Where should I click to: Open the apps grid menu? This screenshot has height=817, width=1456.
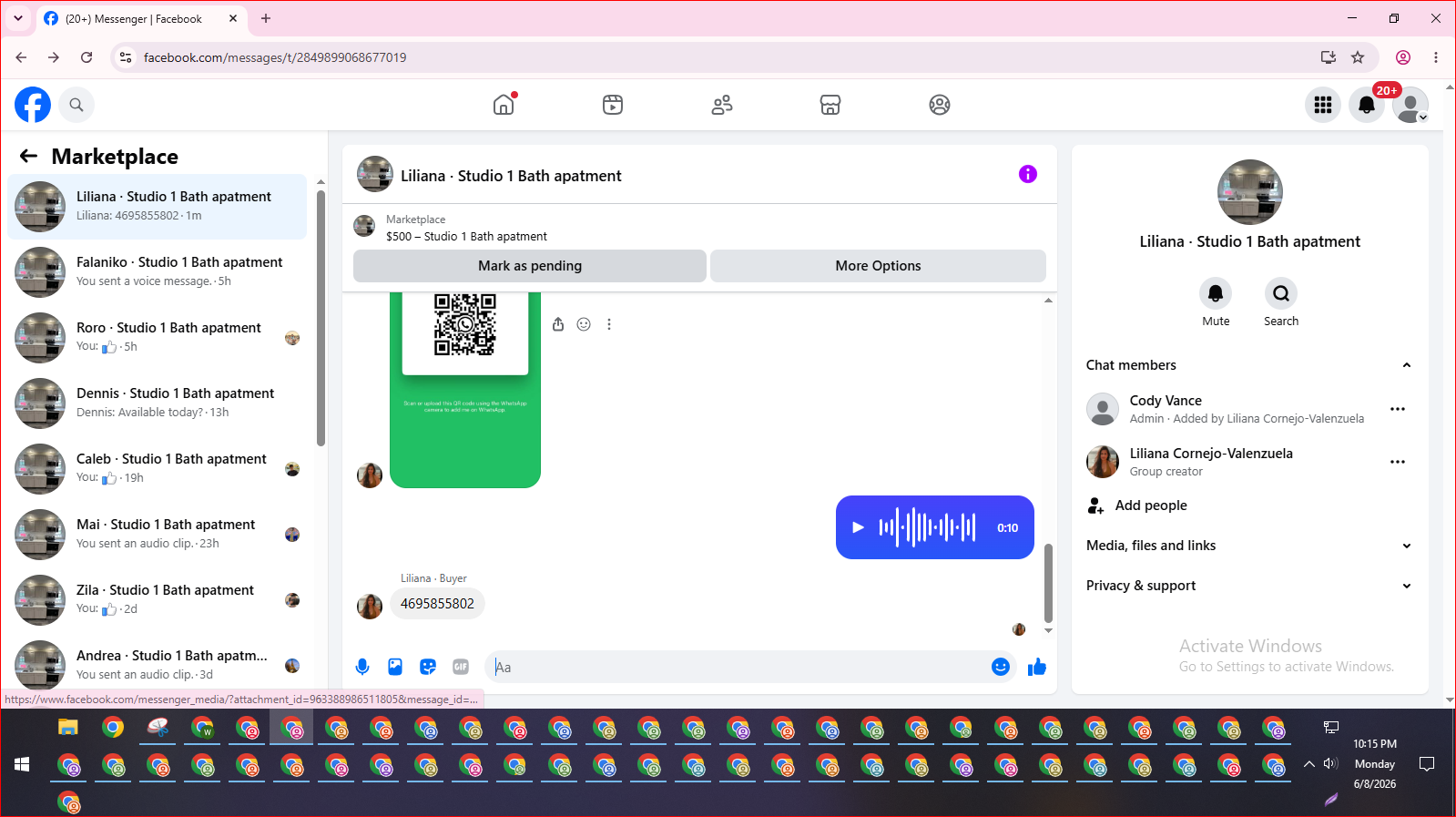(x=1323, y=105)
